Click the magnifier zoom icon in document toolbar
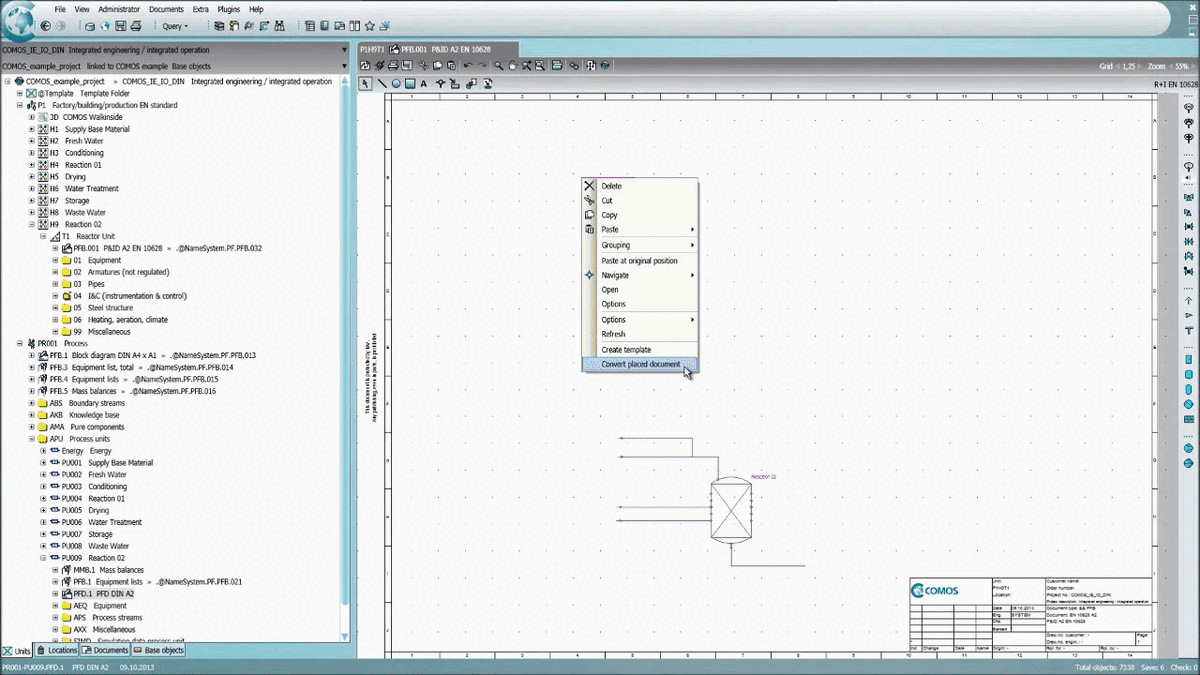The image size is (1200, 675). click(x=498, y=66)
